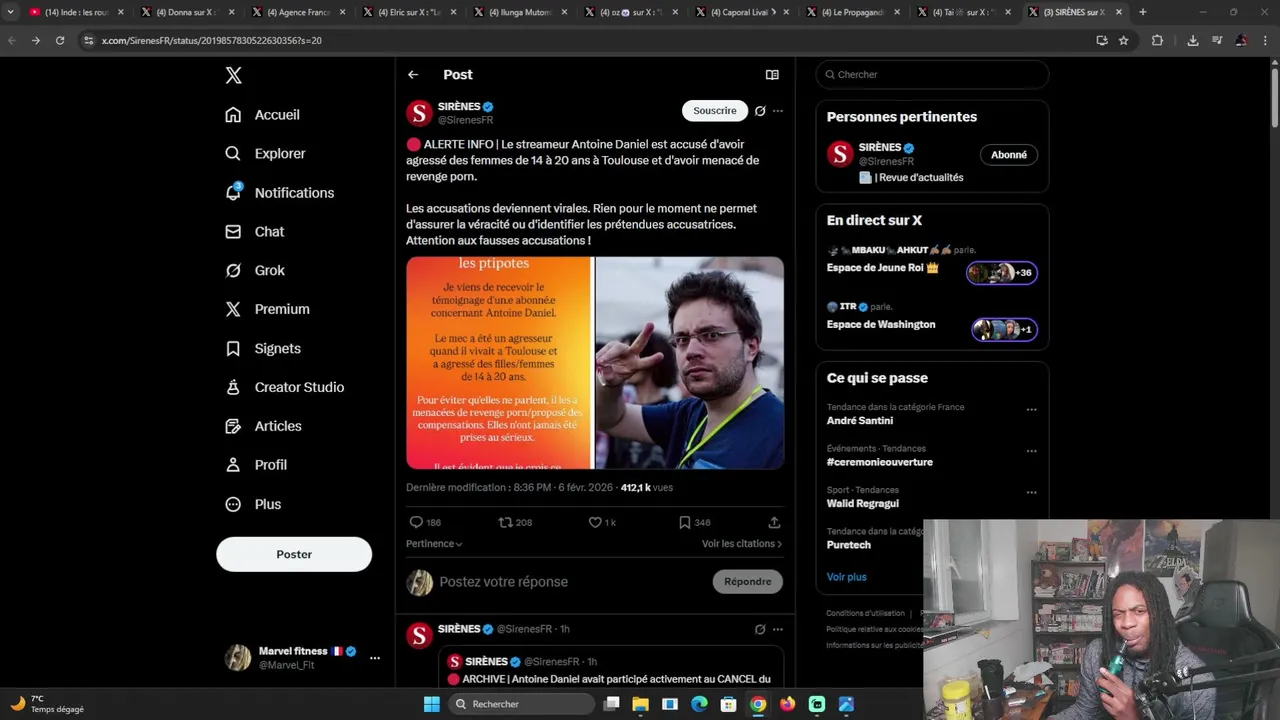Click the Grok icon next to Souscrire
The width and height of the screenshot is (1280, 720).
click(760, 111)
